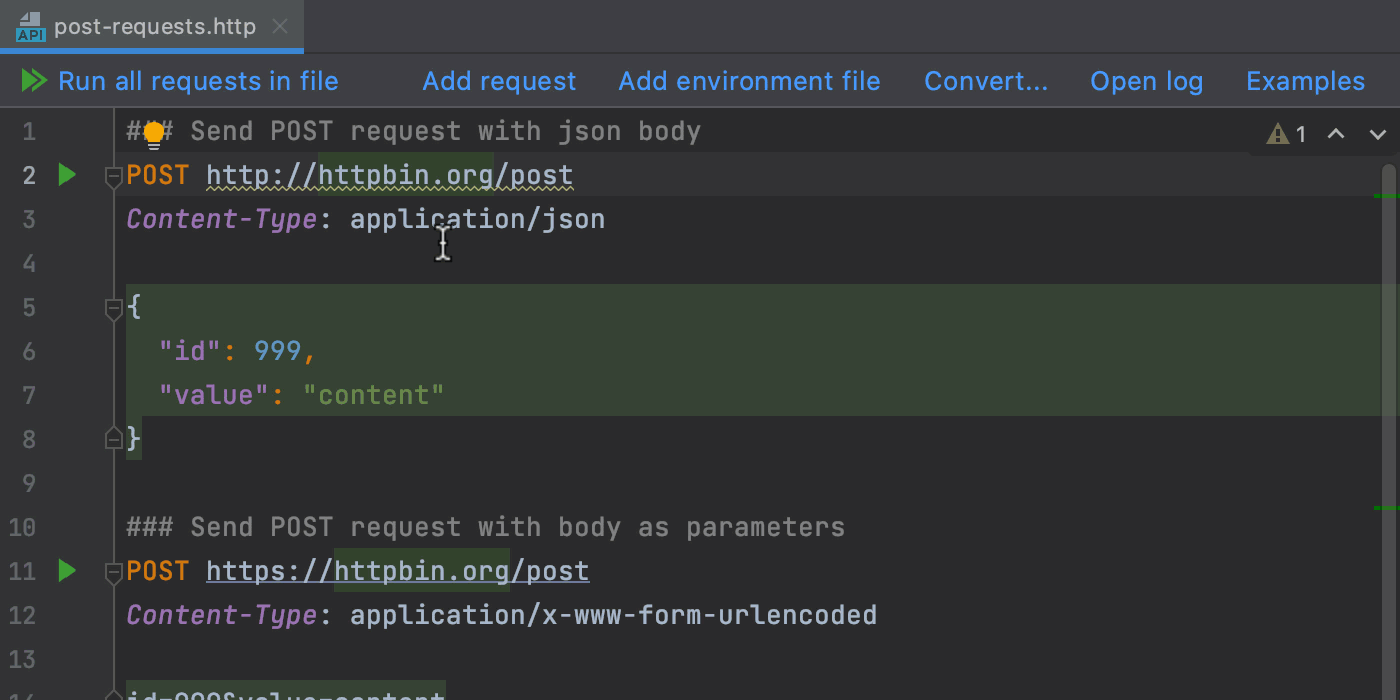Image resolution: width=1400 pixels, height=700 pixels.
Task: Click the lower green marker on the error stripe
Action: point(1387,508)
